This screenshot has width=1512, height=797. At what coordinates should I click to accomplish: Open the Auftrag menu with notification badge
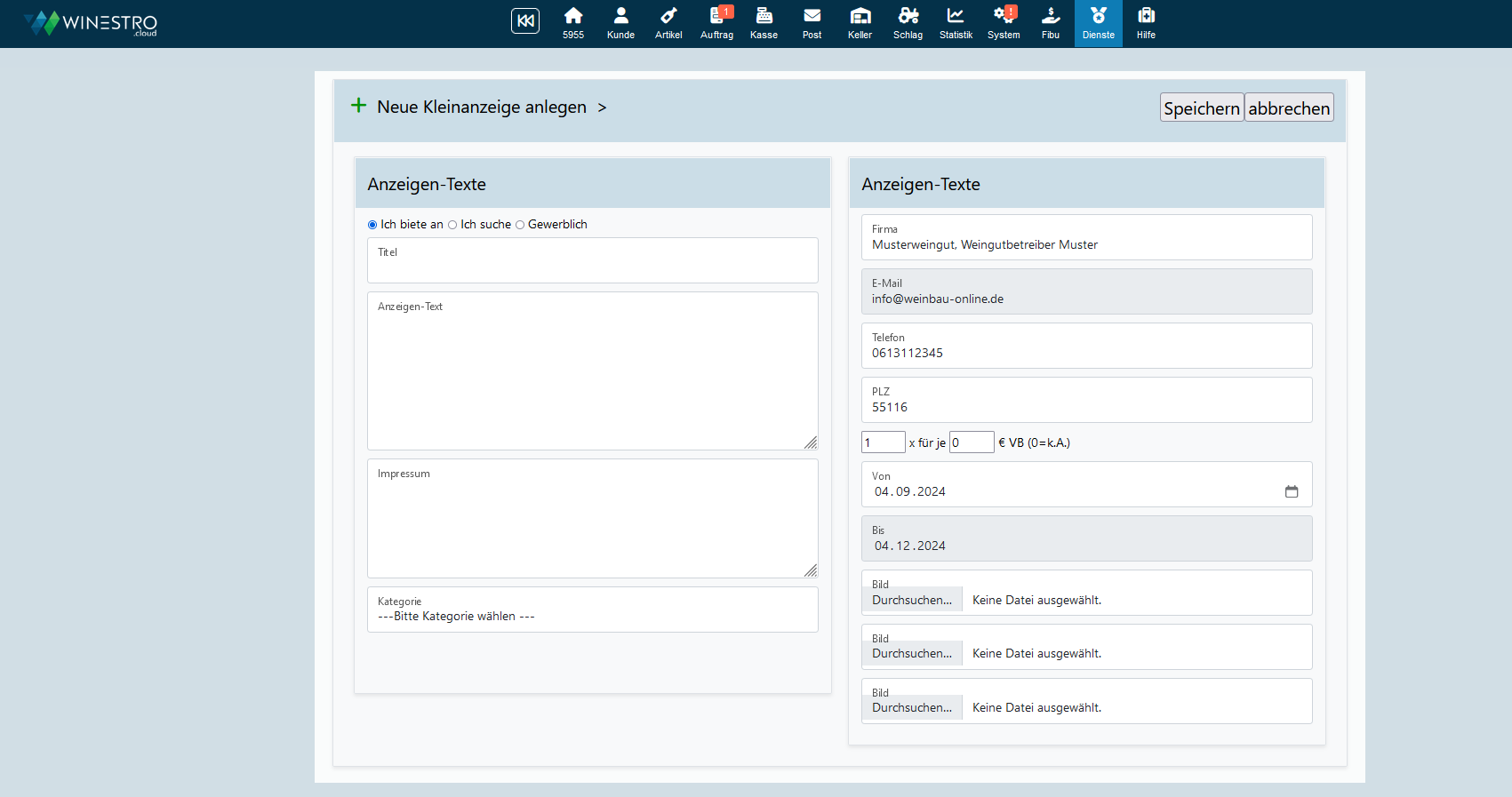tap(716, 23)
